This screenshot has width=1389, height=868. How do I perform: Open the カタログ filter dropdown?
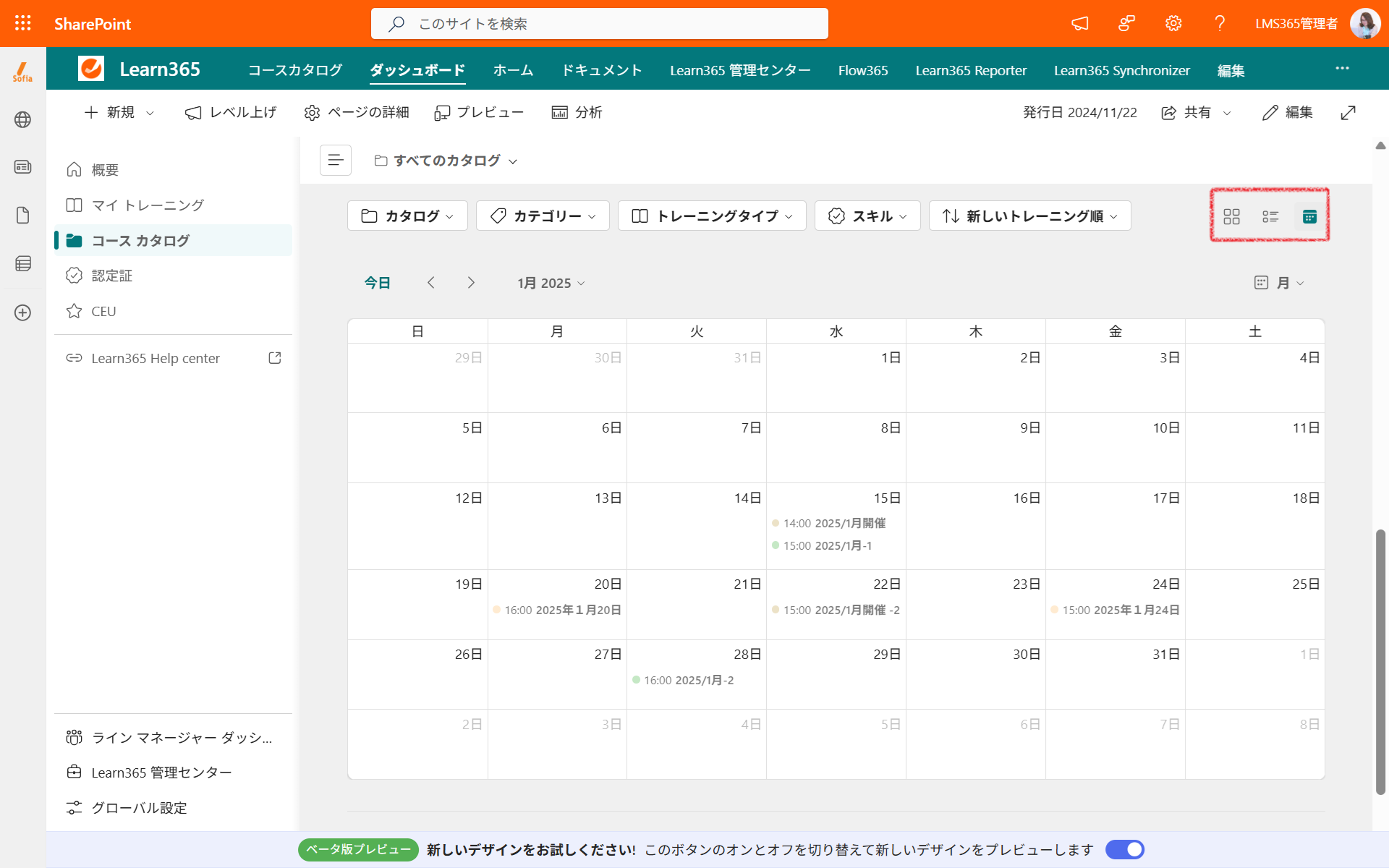[407, 216]
